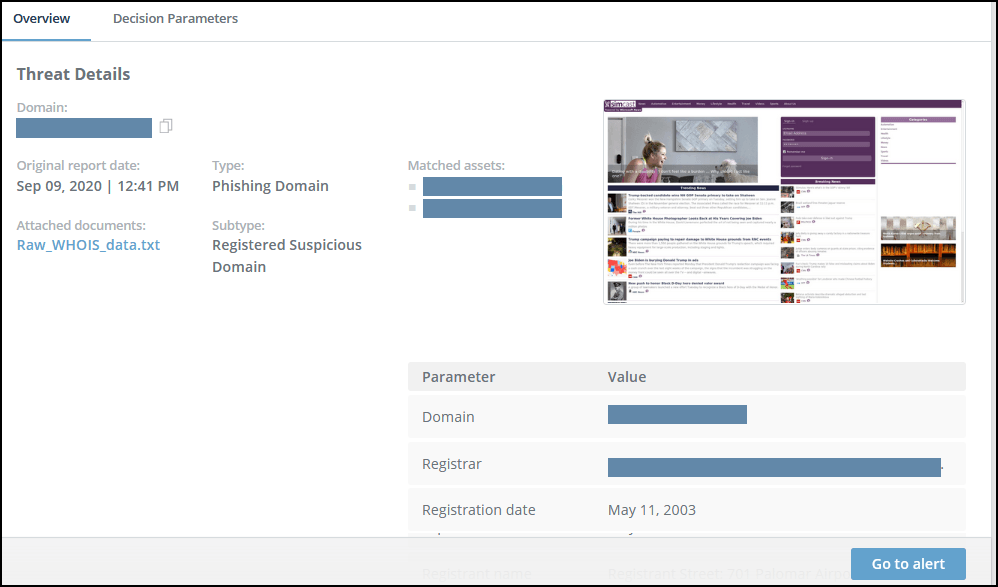998x587 pixels.
Task: Click the Threat Details heading
Action: coord(73,74)
